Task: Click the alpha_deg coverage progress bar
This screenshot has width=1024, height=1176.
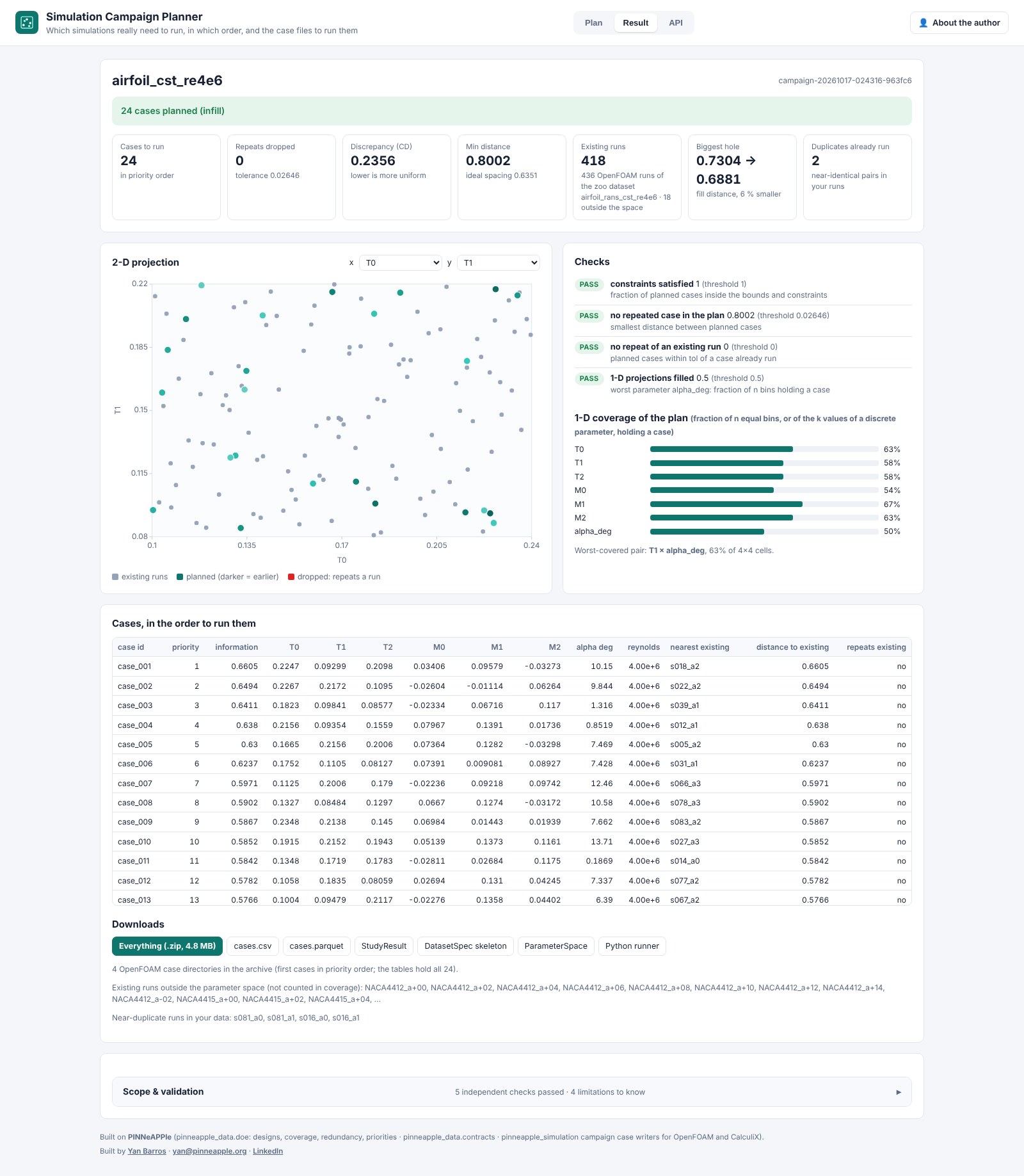Action: (x=764, y=532)
